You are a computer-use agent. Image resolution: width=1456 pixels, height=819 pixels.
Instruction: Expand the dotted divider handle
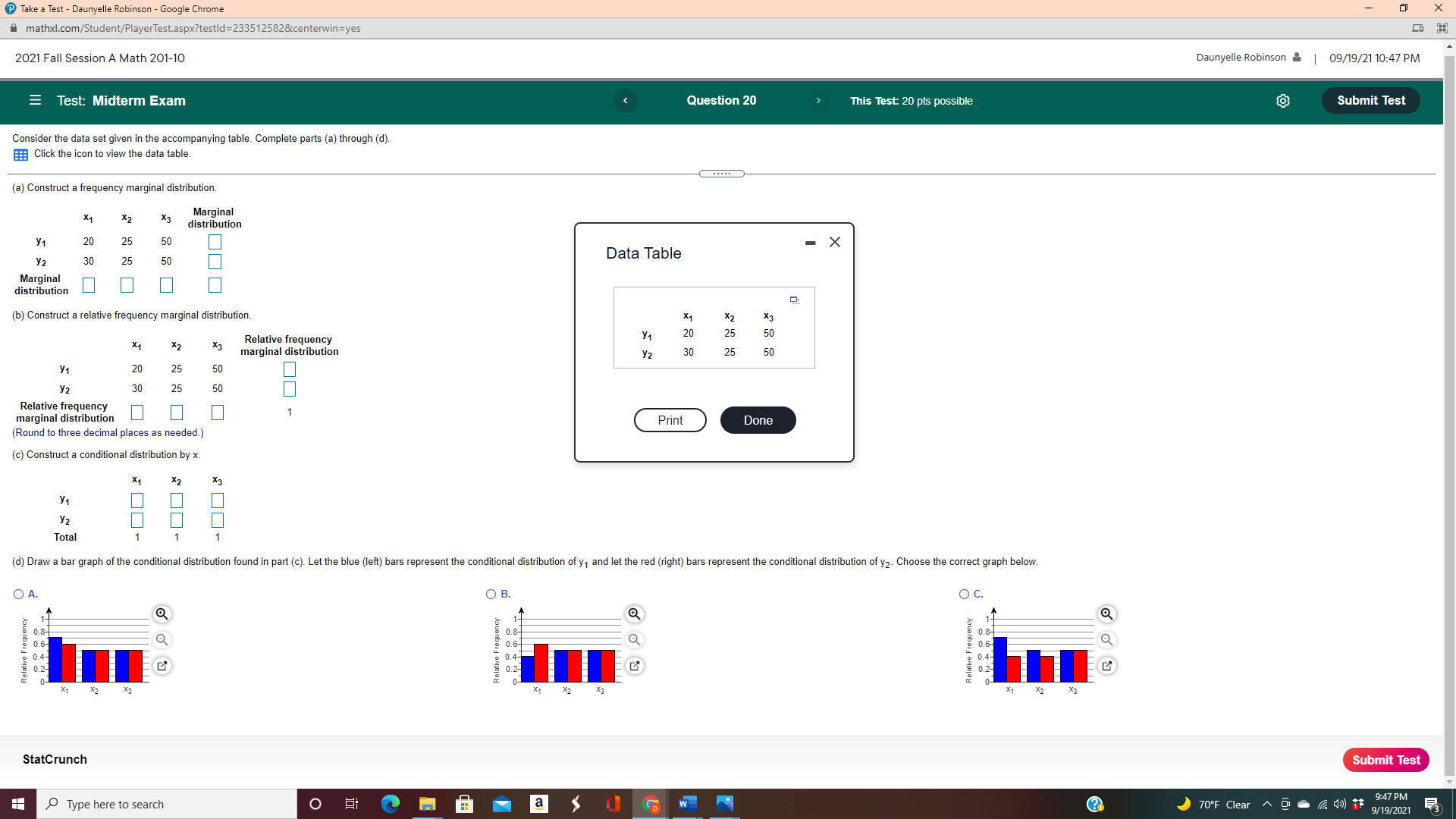click(721, 174)
